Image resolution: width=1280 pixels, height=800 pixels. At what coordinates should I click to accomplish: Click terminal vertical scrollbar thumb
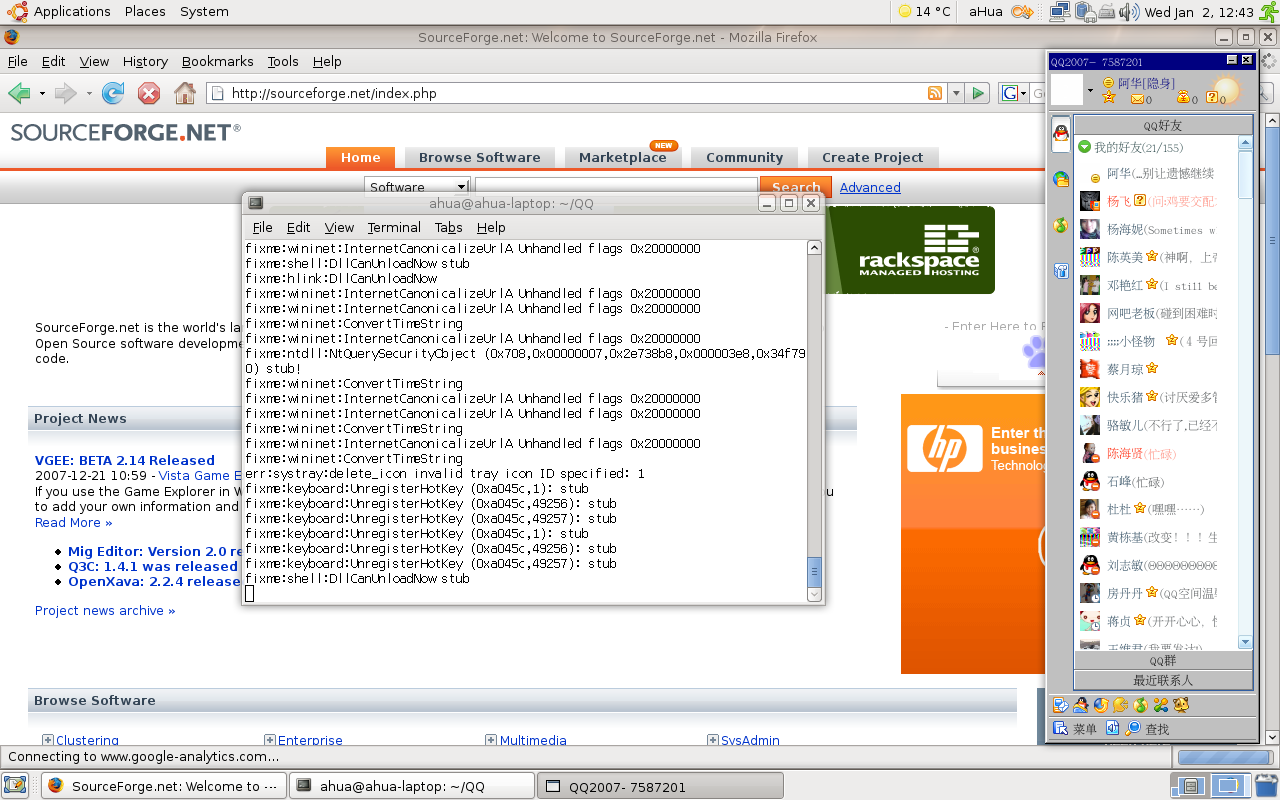click(814, 573)
